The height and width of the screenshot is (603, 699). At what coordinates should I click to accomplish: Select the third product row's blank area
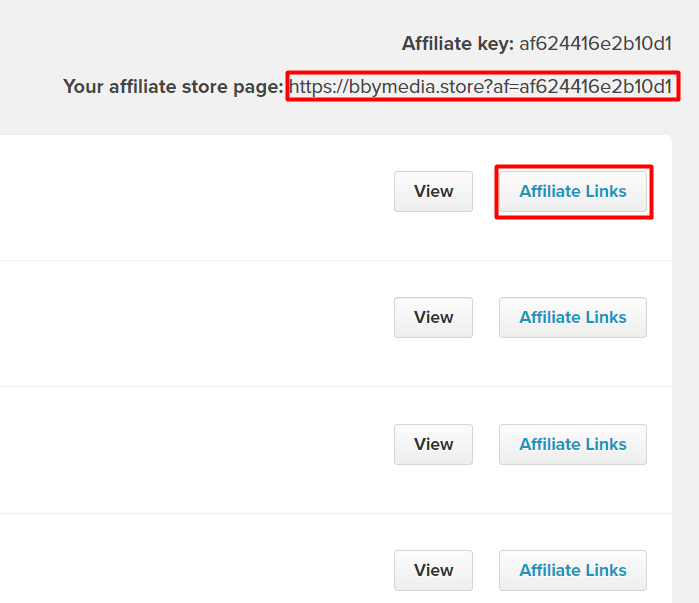click(192, 450)
